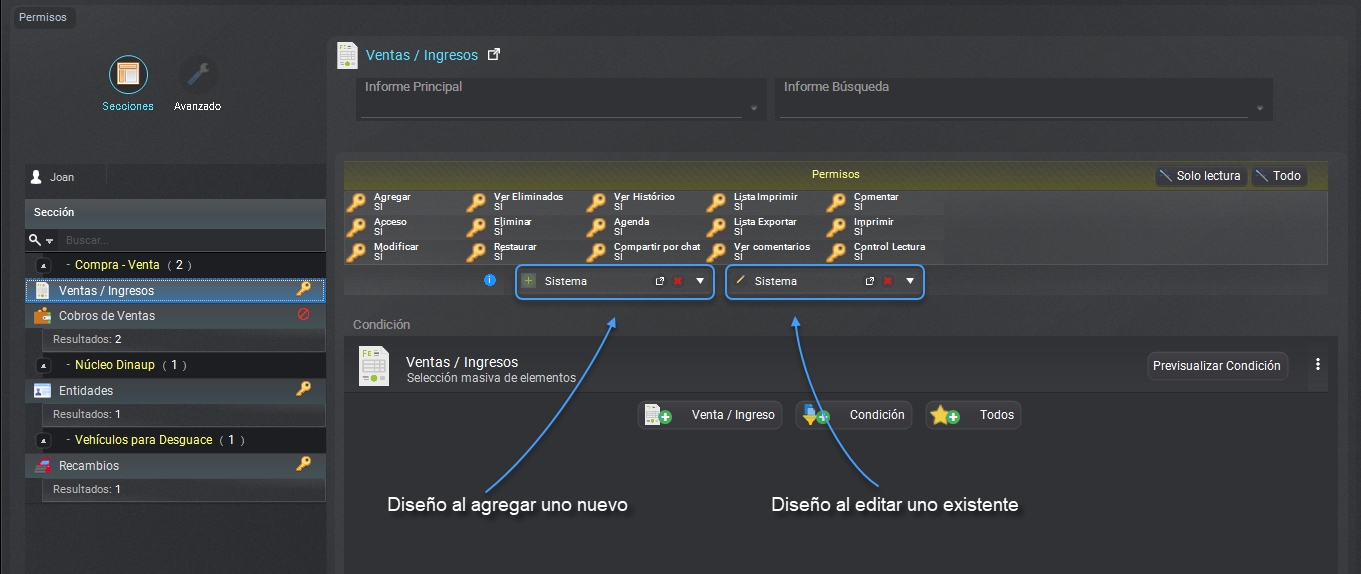Open Ventas / Ingresos in external window

pyautogui.click(x=493, y=55)
